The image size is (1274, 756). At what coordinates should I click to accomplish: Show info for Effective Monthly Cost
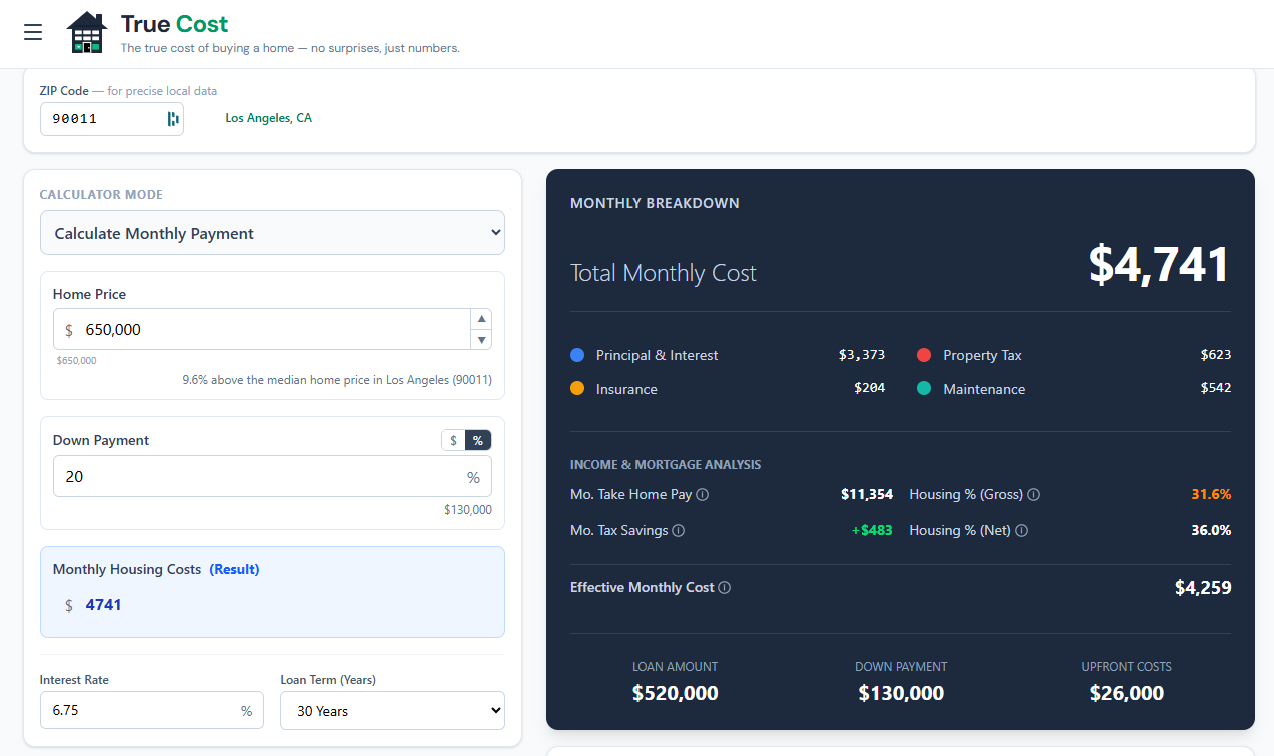(x=725, y=588)
